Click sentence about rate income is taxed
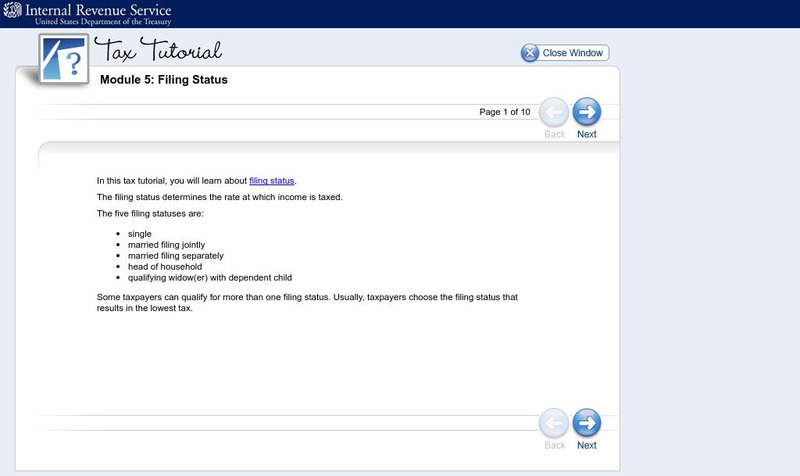Image resolution: width=800 pixels, height=476 pixels. (219, 197)
